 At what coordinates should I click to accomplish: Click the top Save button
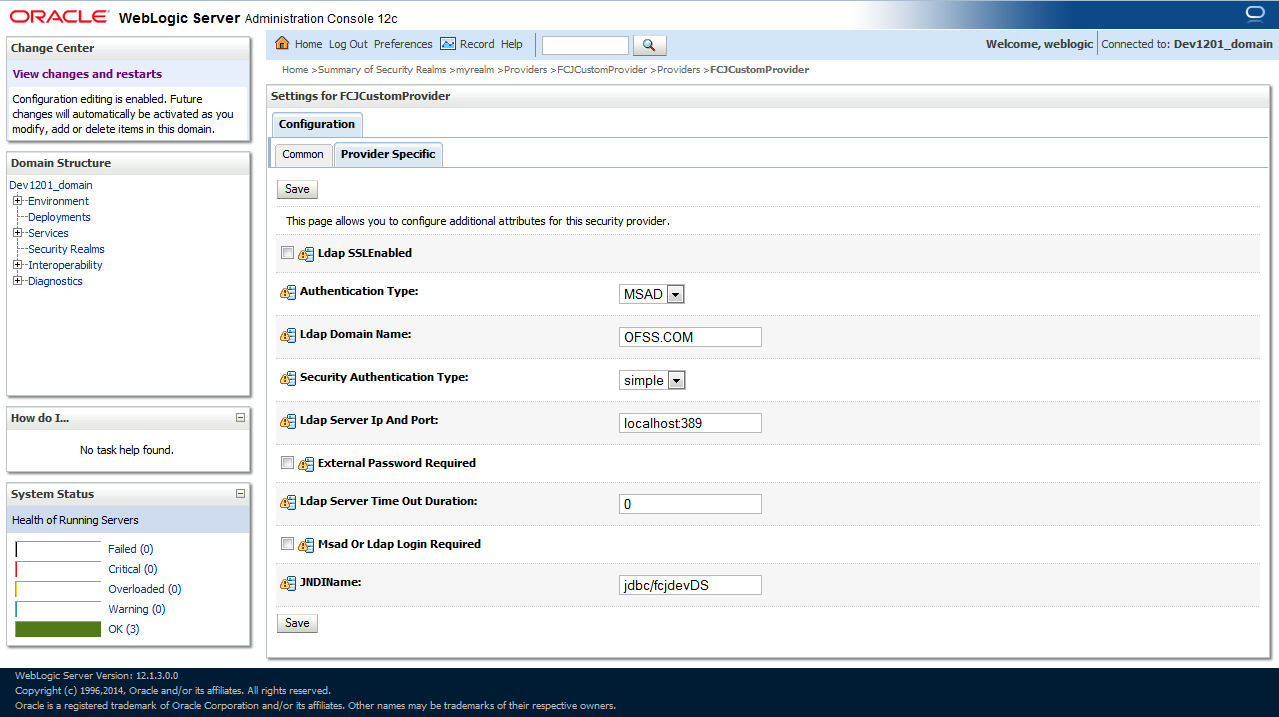[x=297, y=189]
